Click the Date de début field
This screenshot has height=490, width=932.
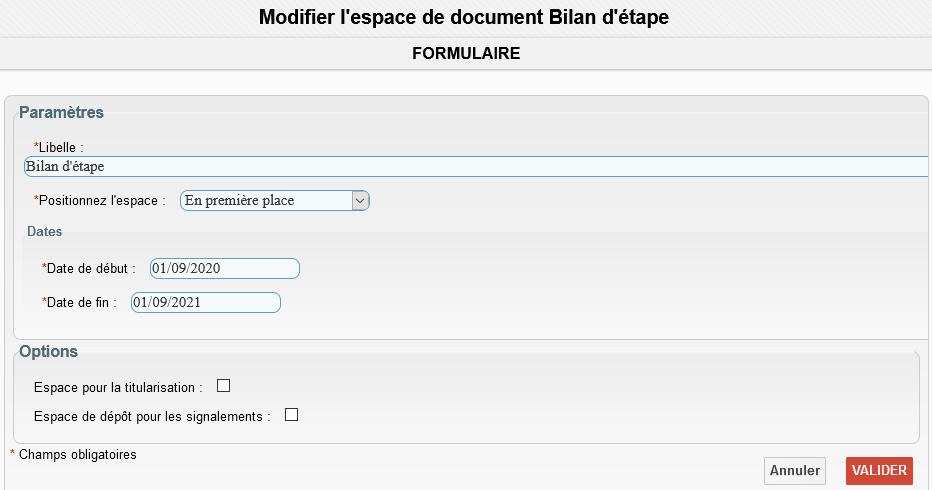coord(225,268)
